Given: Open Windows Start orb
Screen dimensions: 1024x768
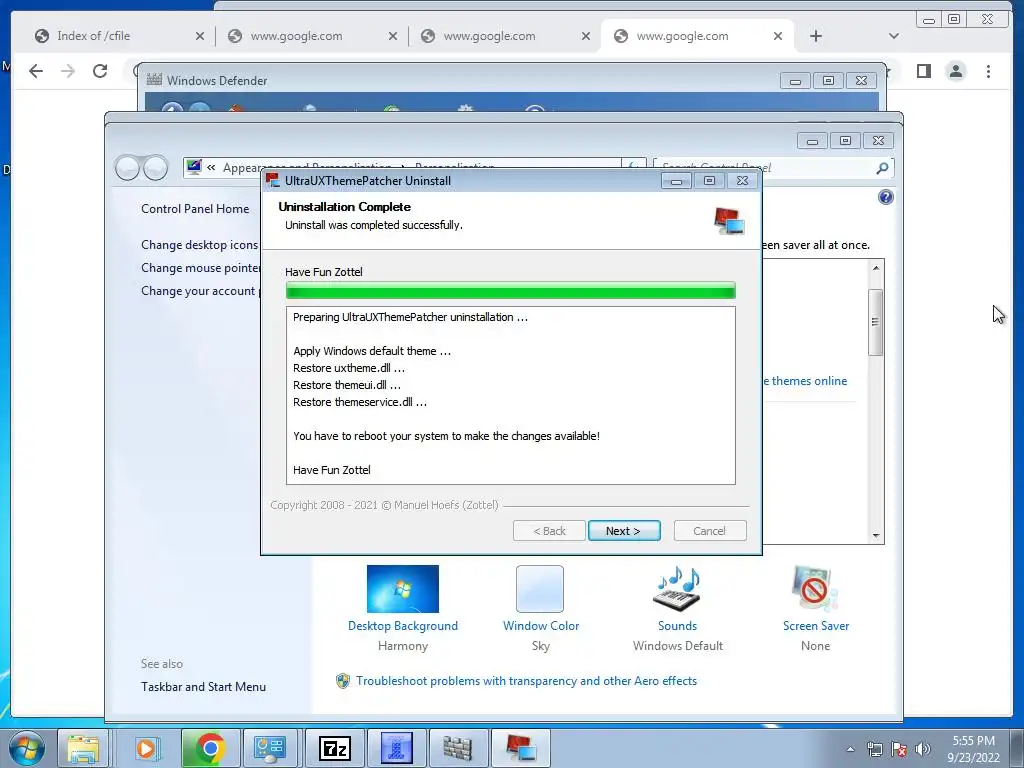Looking at the screenshot, I should tap(27, 748).
